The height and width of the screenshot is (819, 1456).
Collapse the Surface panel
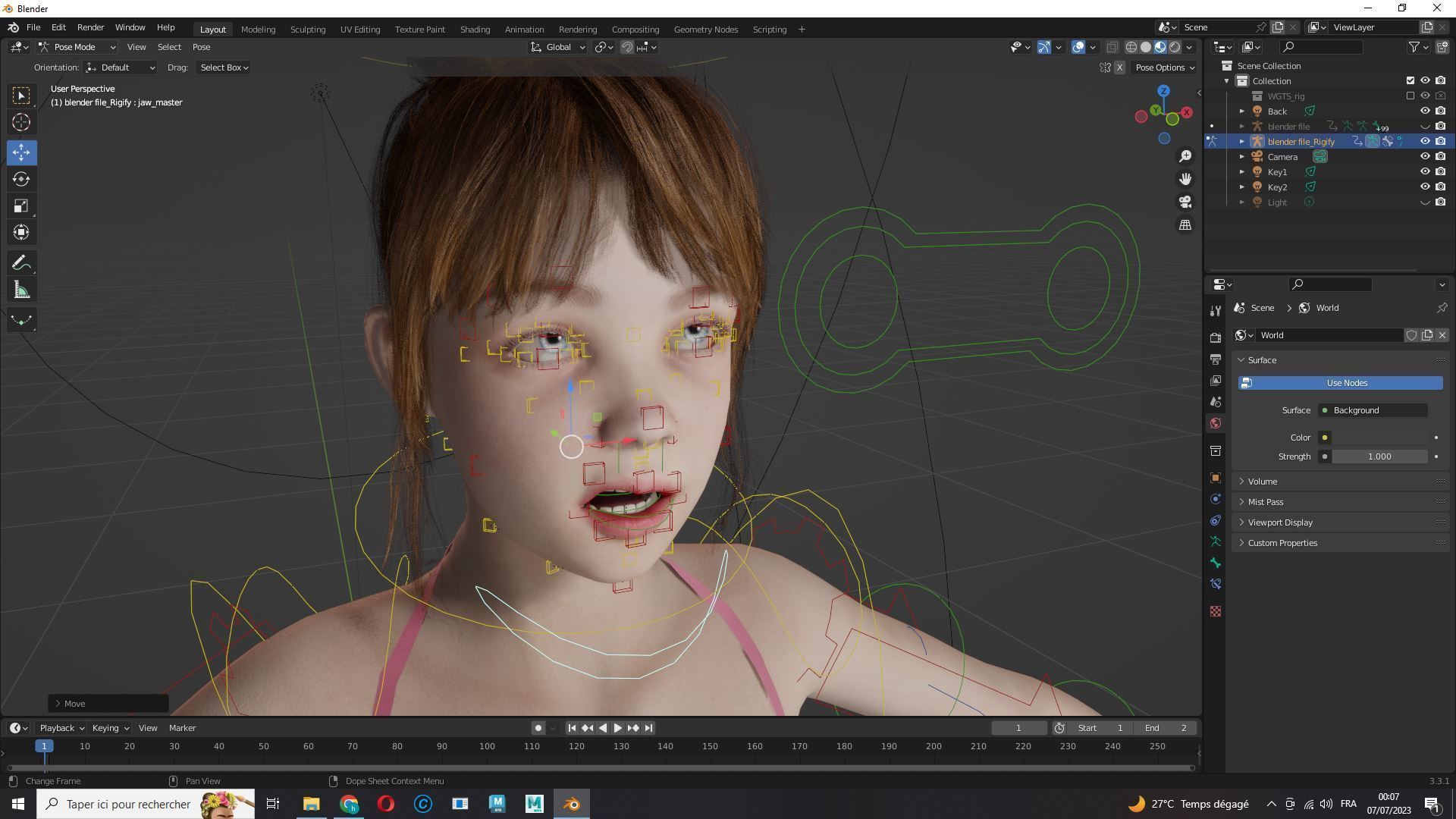(1340, 360)
